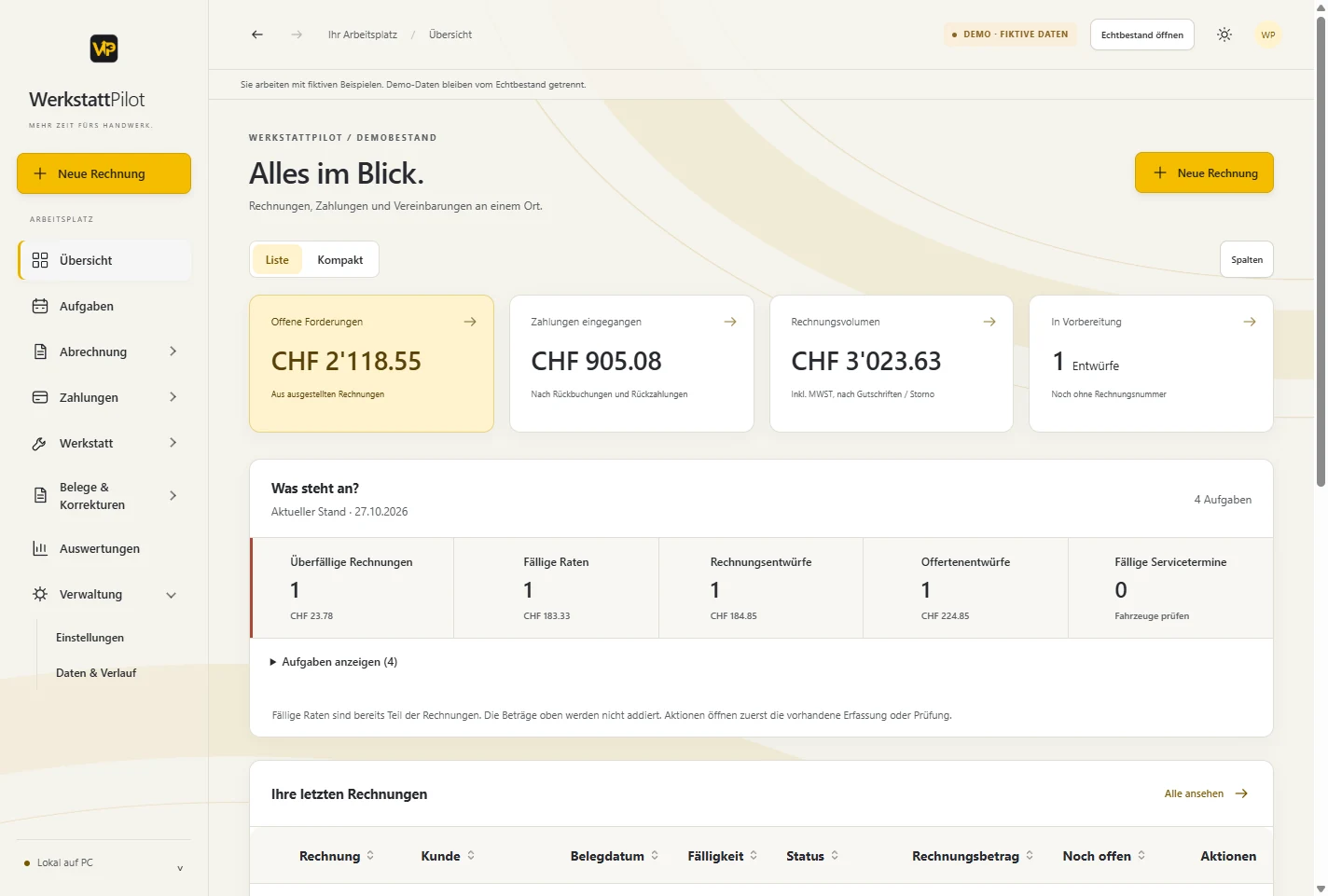The width and height of the screenshot is (1328, 896).
Task: Expand Aufgaben anzeigen (4) disclosure
Action: [334, 662]
